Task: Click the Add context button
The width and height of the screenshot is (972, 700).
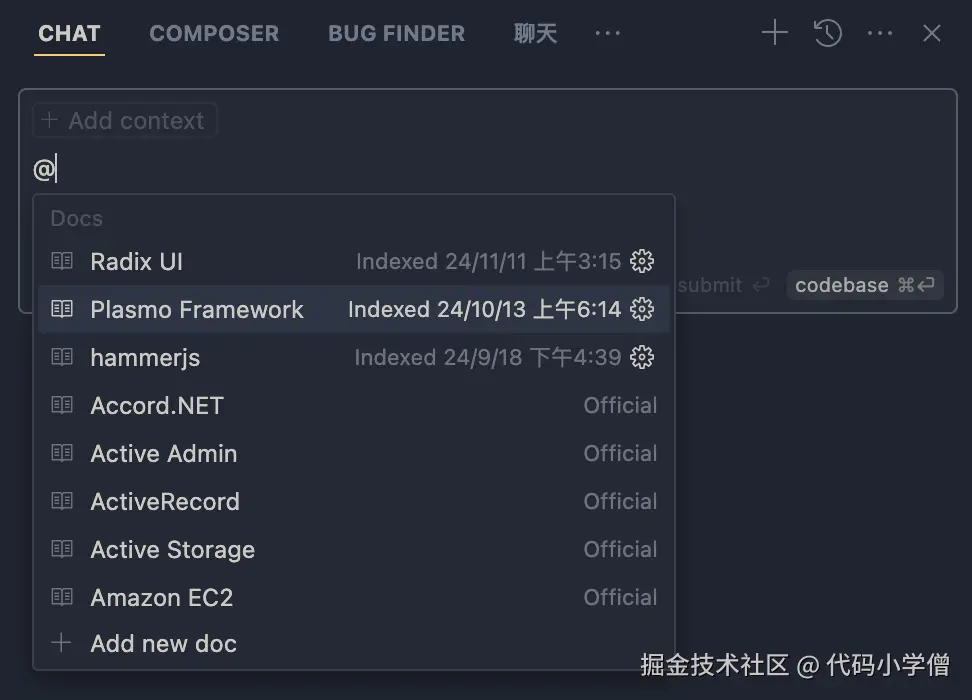Action: tap(125, 121)
